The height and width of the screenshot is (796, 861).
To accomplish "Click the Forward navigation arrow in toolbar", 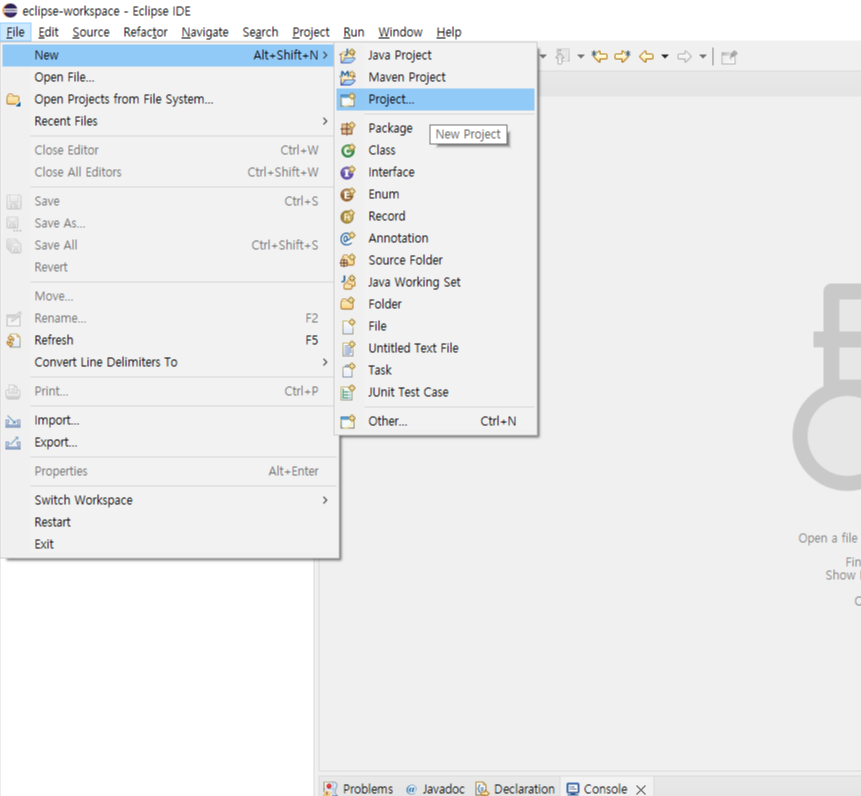I will pyautogui.click(x=684, y=56).
